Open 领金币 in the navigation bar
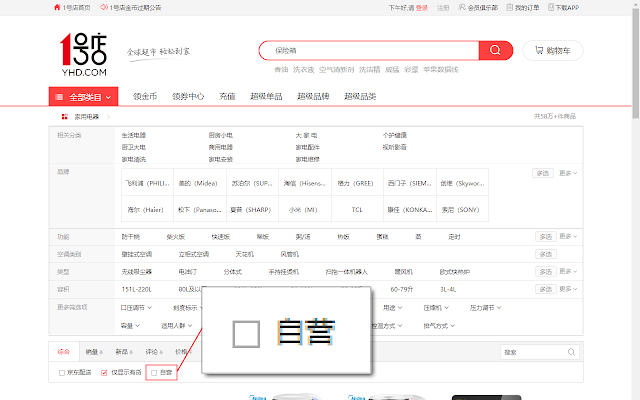This screenshot has height=400, width=640. coord(145,96)
